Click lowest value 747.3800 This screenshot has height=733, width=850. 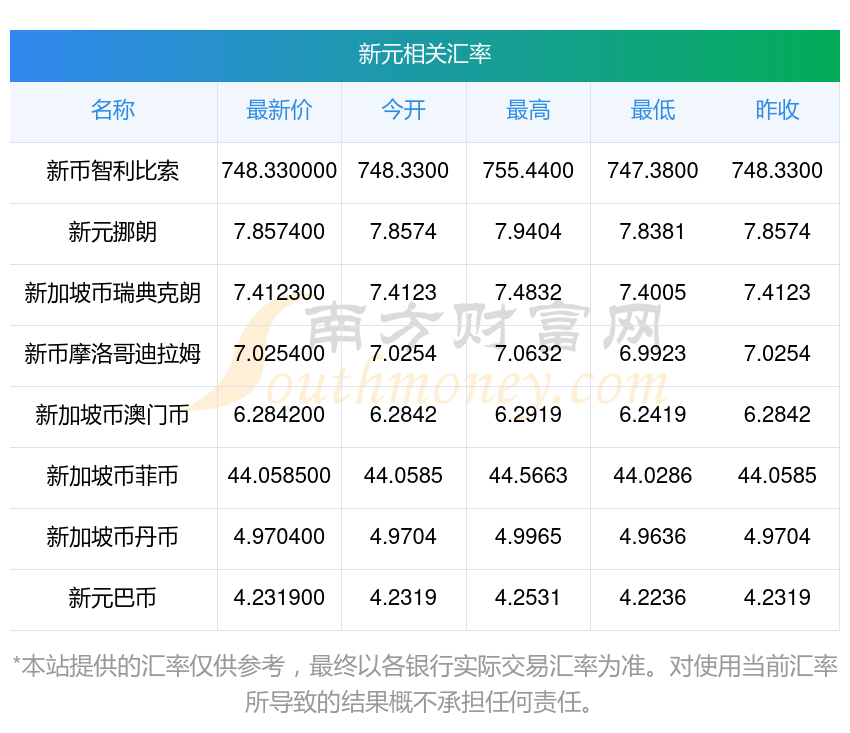(x=653, y=171)
